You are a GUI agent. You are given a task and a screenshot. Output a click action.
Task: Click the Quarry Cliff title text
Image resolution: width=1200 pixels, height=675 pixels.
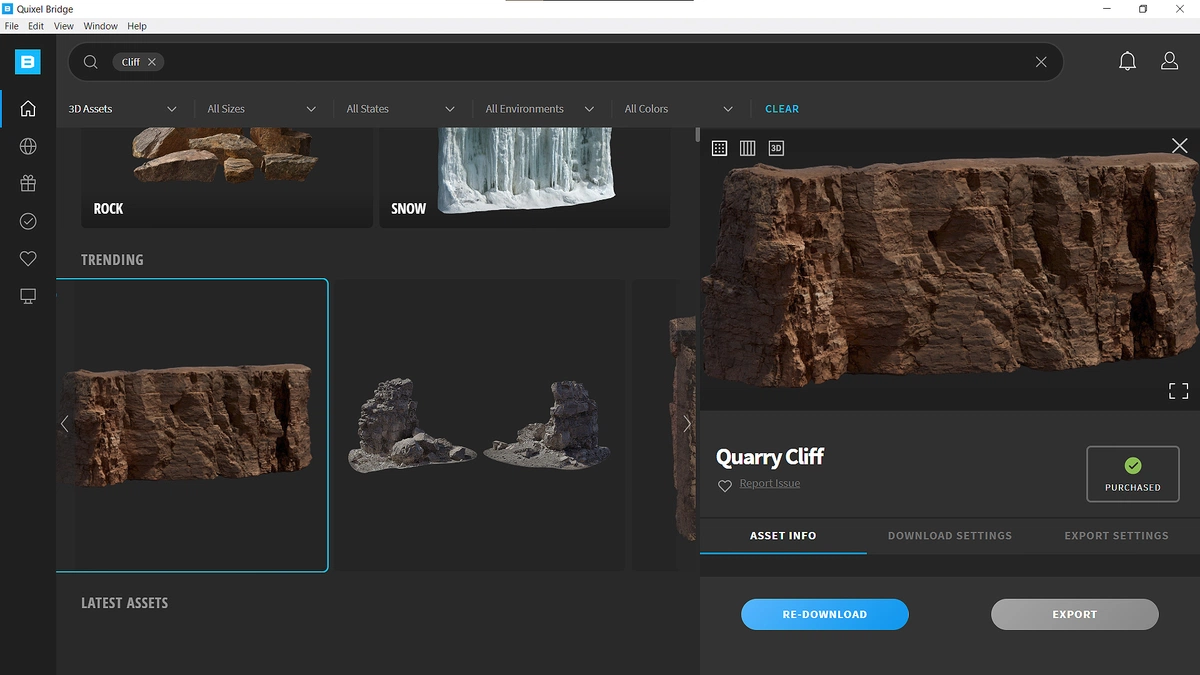point(770,457)
